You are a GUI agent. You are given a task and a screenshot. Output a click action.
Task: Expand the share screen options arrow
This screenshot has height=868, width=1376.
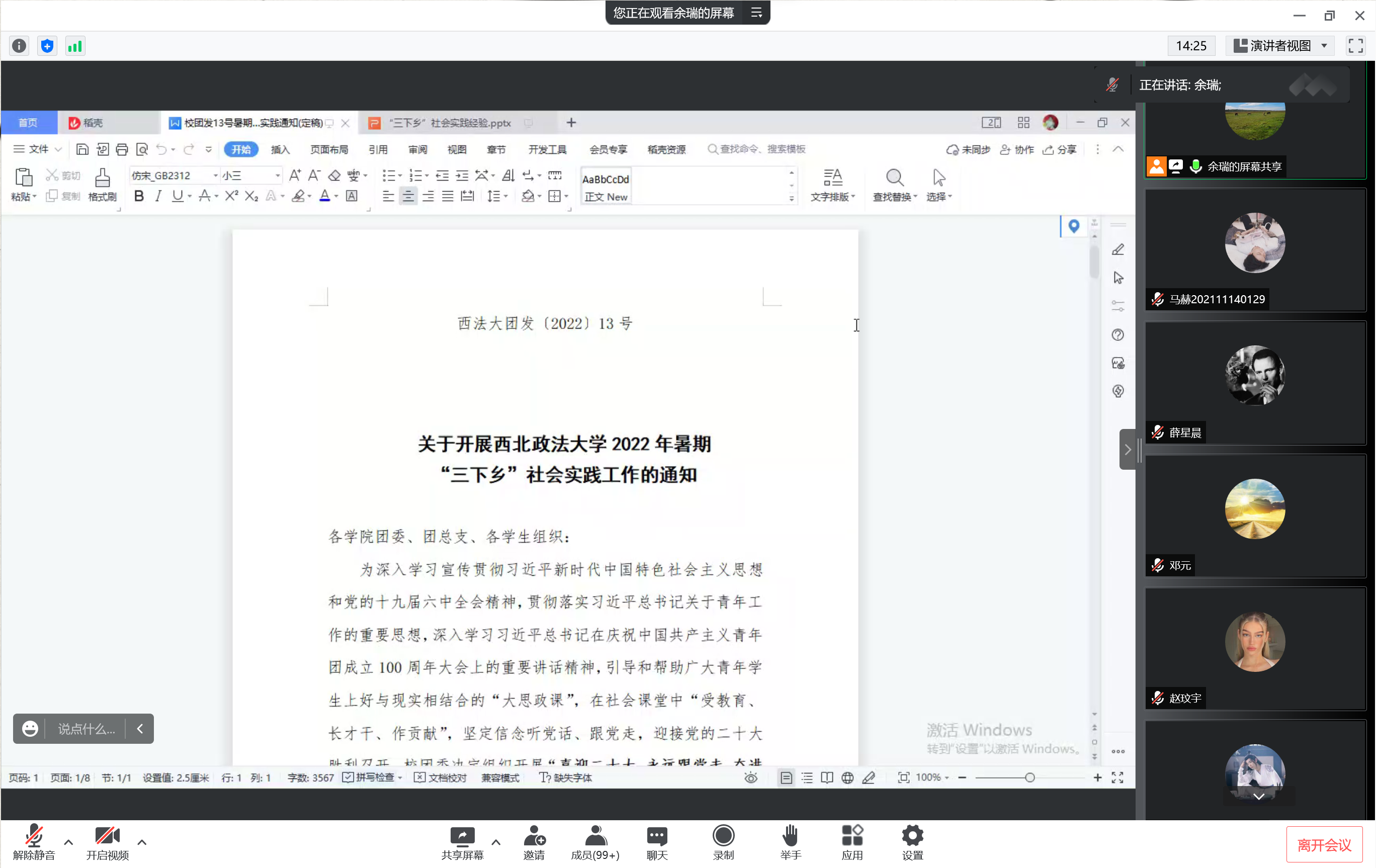click(x=495, y=842)
